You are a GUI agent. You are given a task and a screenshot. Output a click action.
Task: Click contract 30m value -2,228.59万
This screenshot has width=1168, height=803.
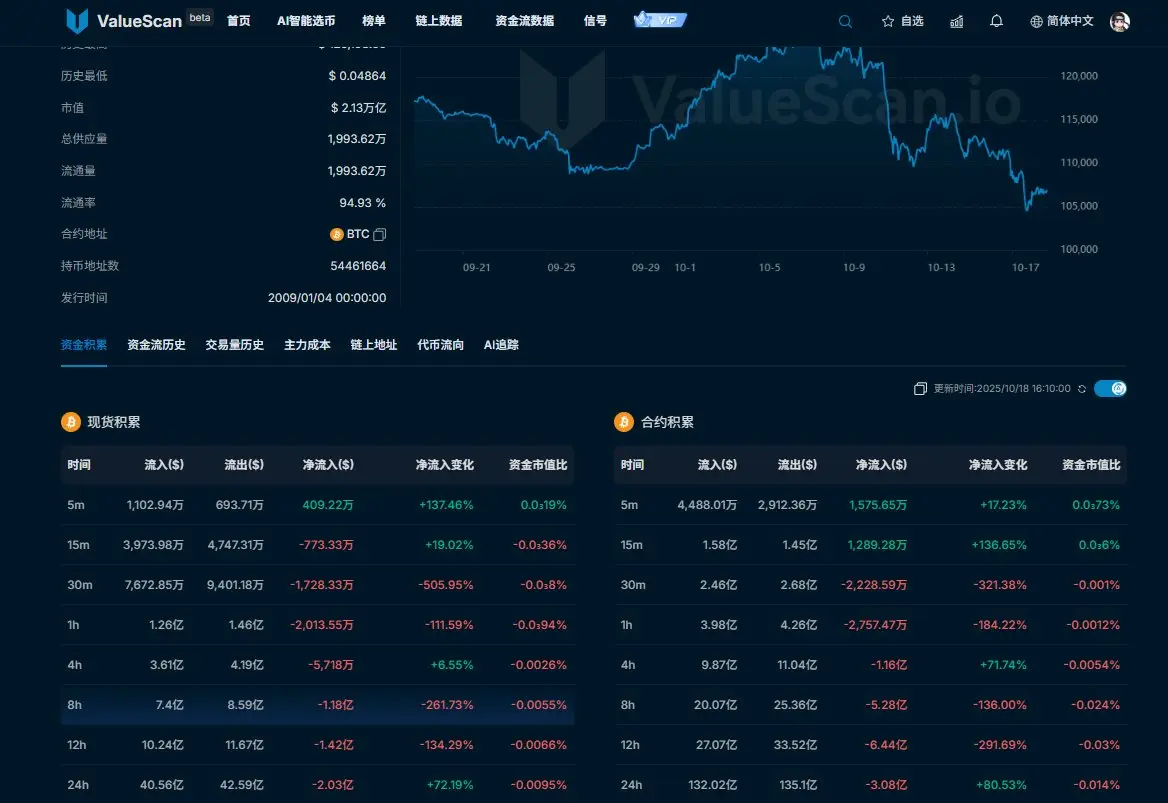click(874, 585)
